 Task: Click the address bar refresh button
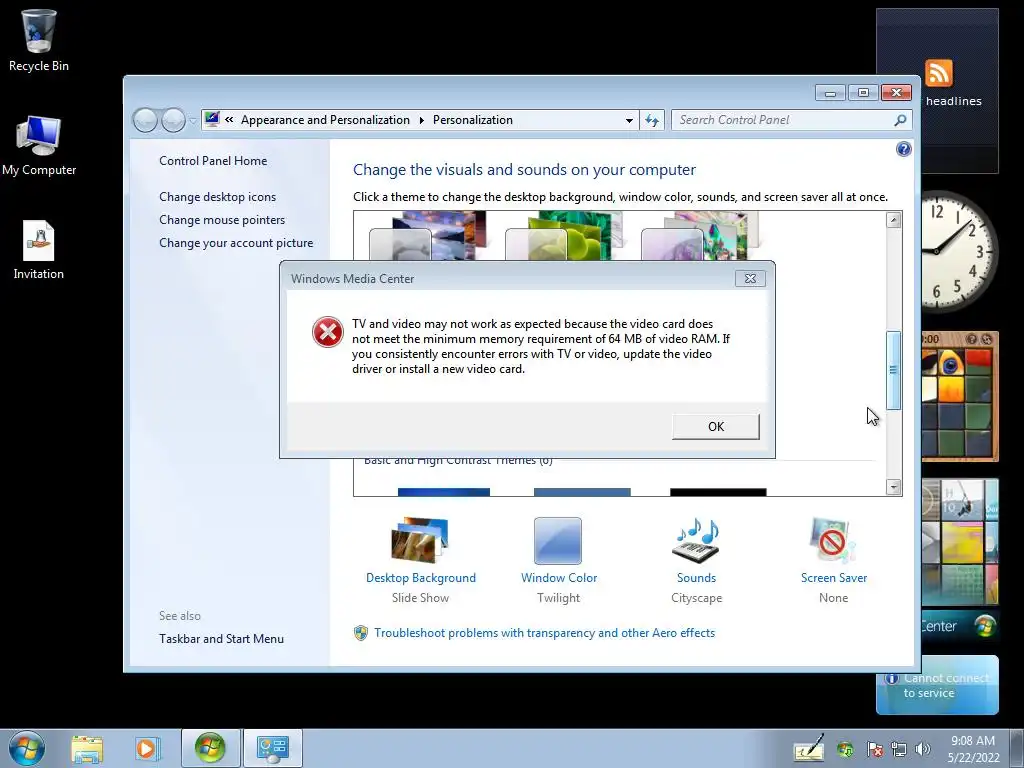pos(652,120)
